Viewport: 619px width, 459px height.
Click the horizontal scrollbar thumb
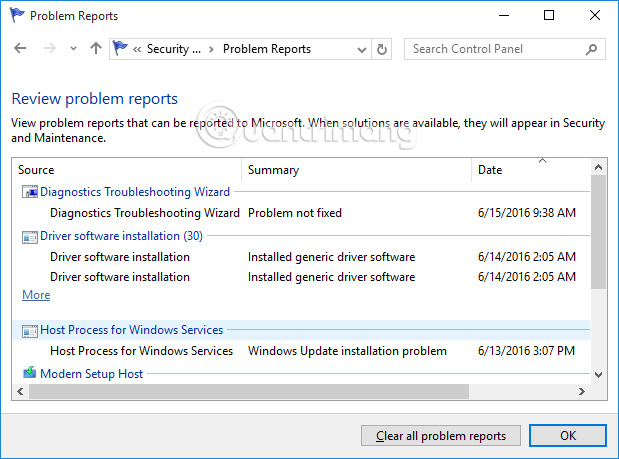point(249,392)
